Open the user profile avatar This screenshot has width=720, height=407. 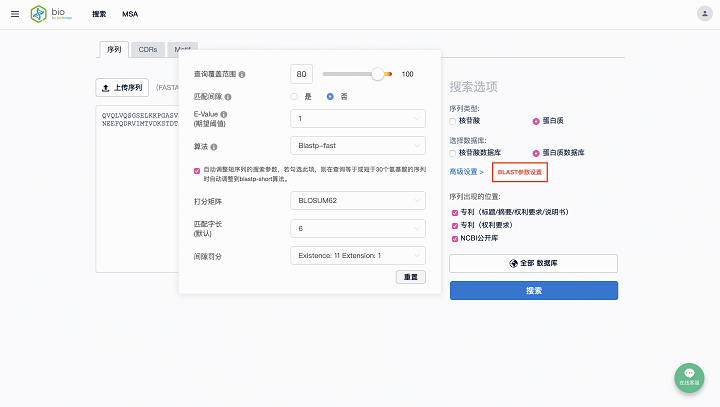point(703,14)
